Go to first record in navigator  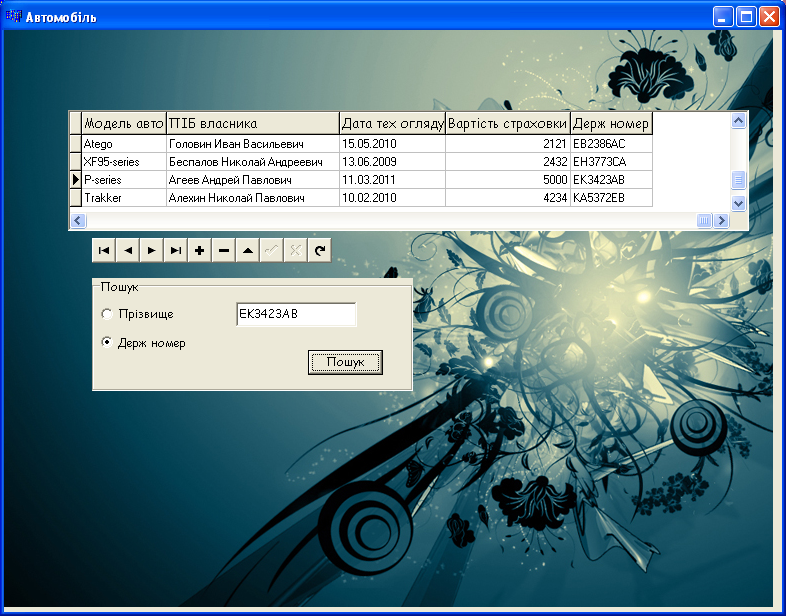(104, 251)
